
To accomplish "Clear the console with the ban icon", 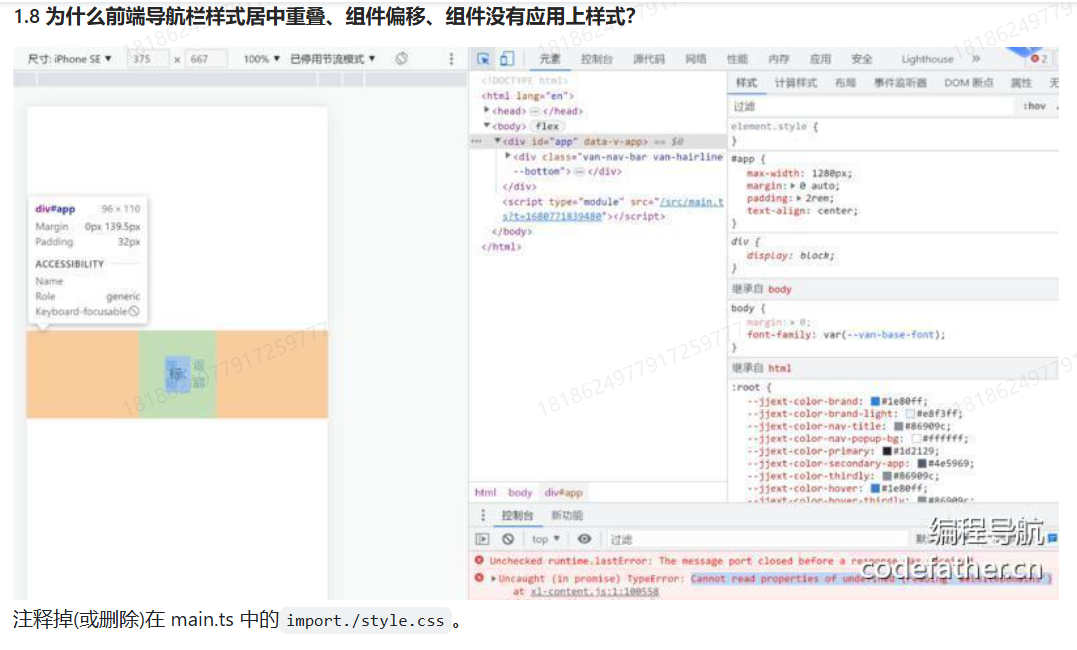I will (508, 539).
